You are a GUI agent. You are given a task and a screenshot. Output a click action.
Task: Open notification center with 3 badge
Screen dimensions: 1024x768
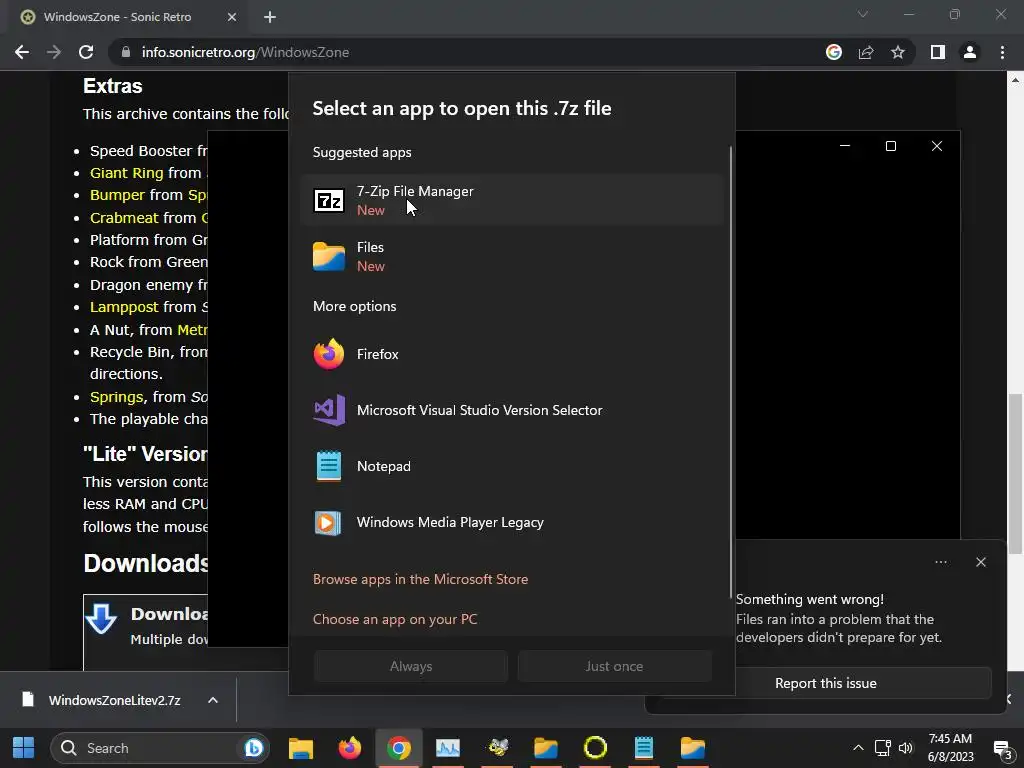pos(1002,748)
